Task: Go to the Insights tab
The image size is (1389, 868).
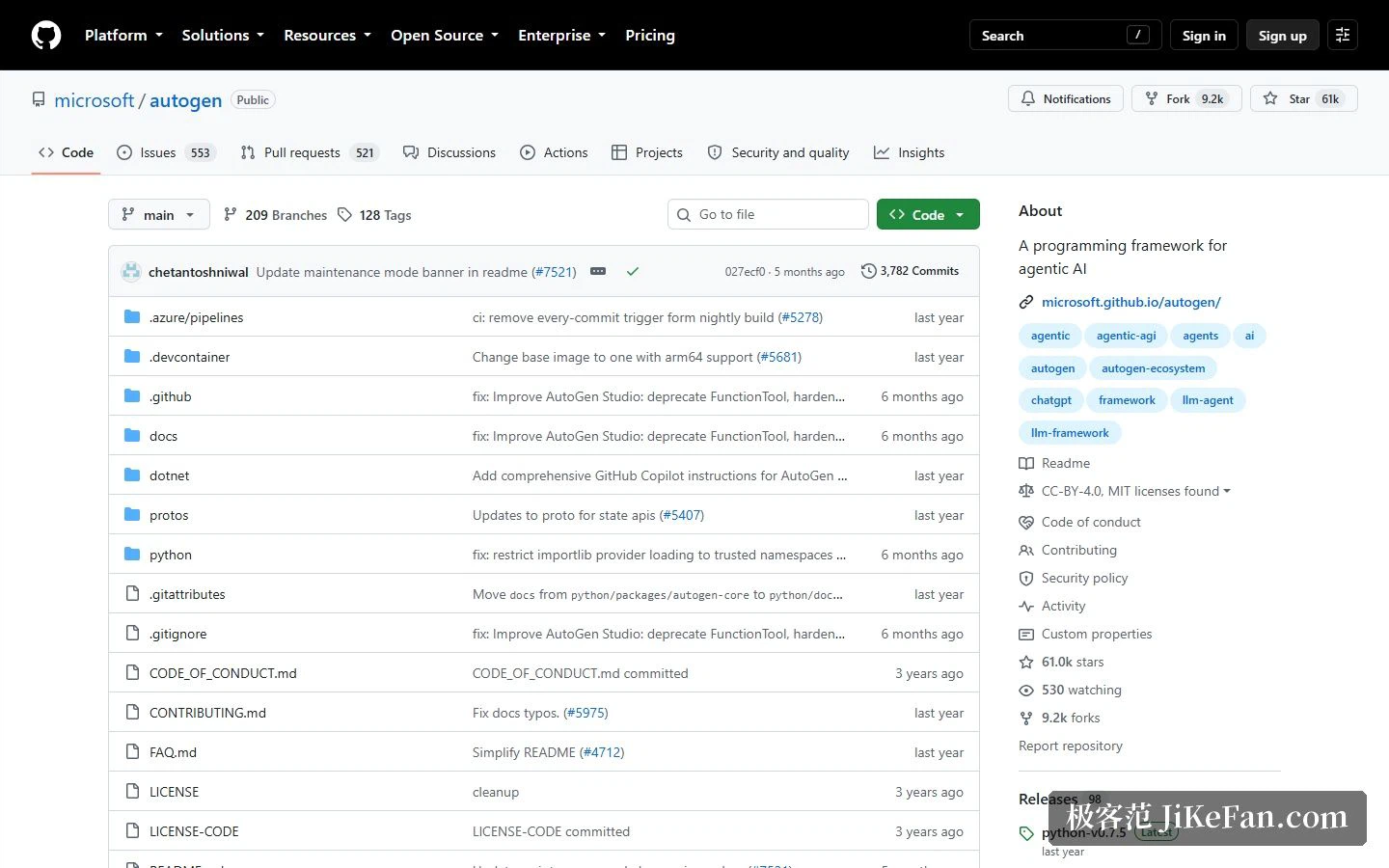Action: (x=909, y=152)
